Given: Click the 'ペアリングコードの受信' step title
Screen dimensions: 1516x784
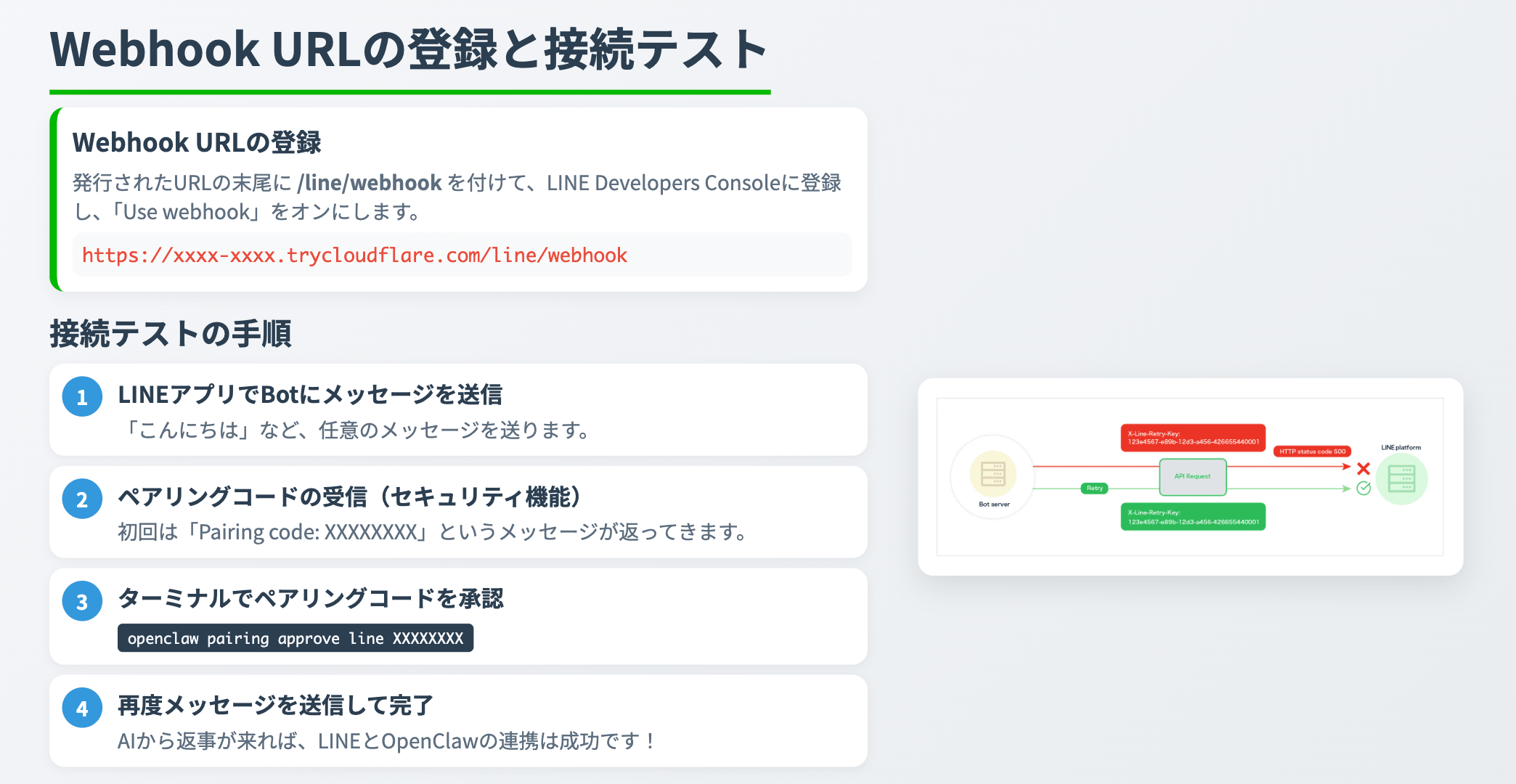Looking at the screenshot, I should (x=349, y=497).
